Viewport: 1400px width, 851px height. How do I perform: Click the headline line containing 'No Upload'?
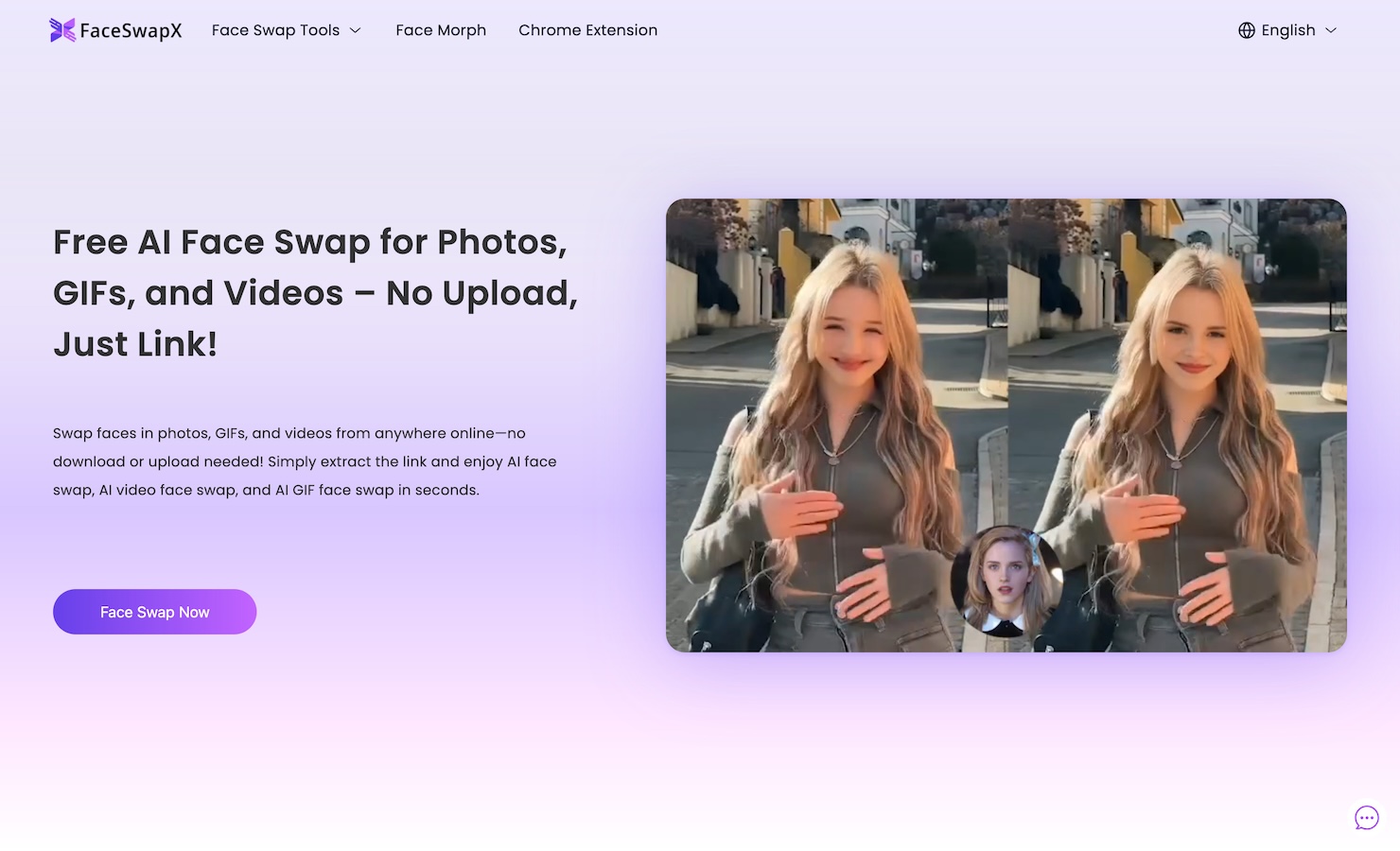click(315, 293)
